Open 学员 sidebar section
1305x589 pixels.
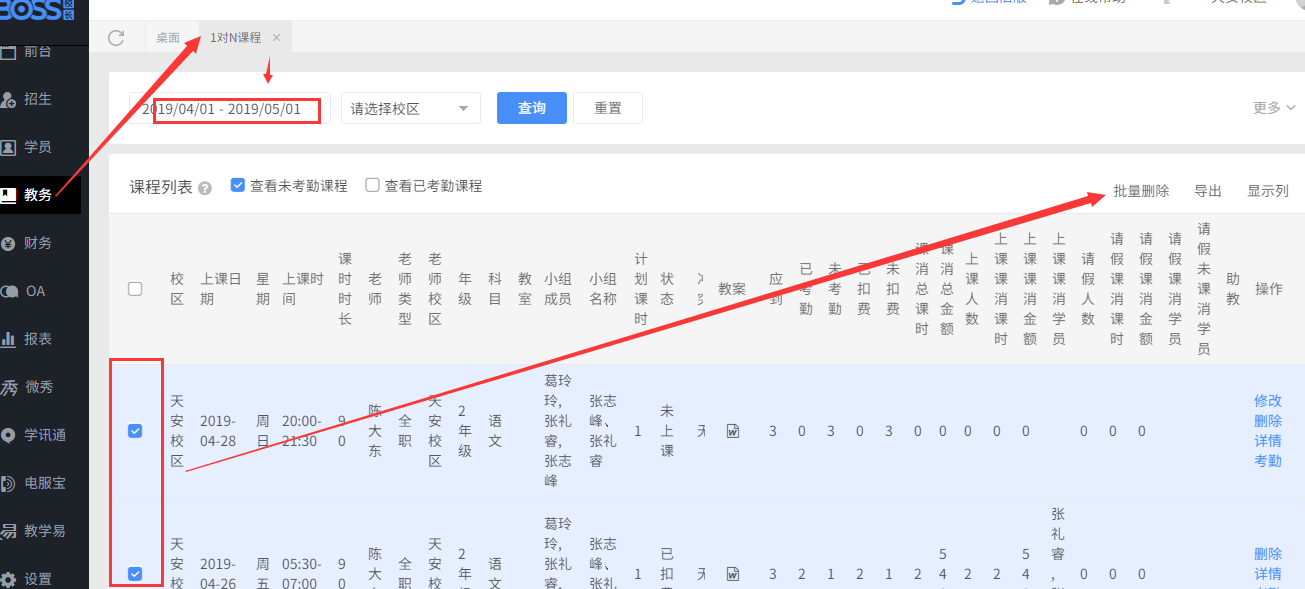40,147
